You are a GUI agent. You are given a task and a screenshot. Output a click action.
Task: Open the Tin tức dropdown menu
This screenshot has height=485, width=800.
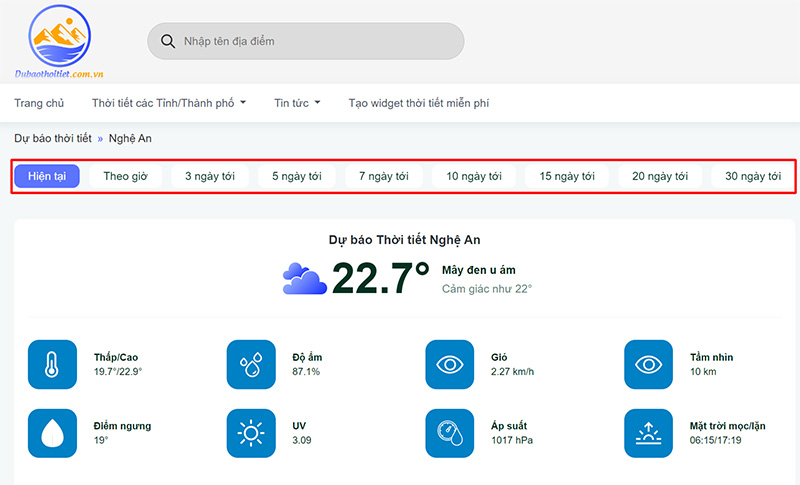coord(297,103)
